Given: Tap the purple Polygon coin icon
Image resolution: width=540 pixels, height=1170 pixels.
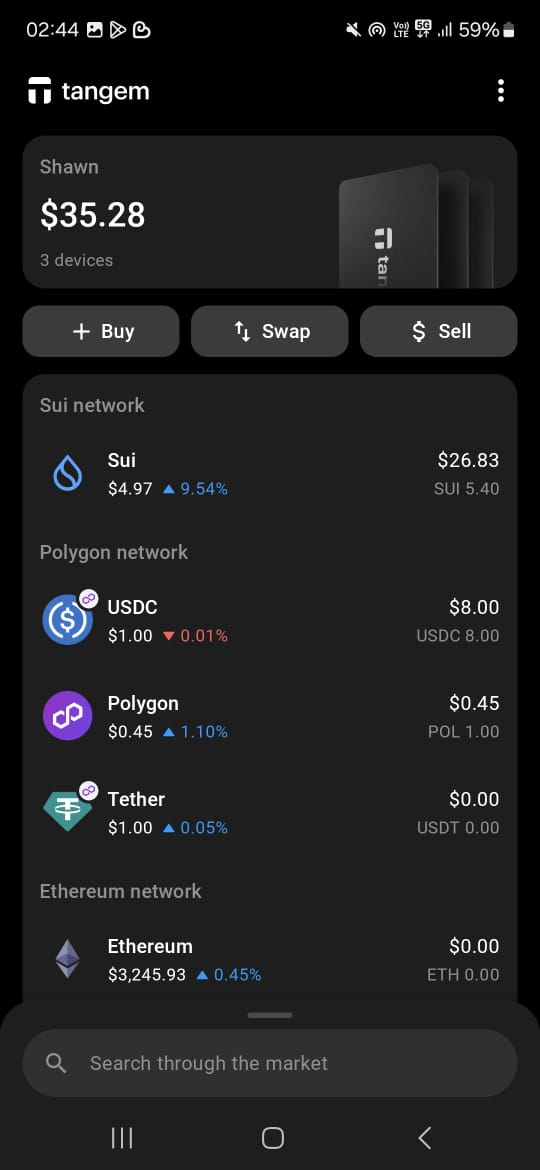Looking at the screenshot, I should click(x=68, y=716).
